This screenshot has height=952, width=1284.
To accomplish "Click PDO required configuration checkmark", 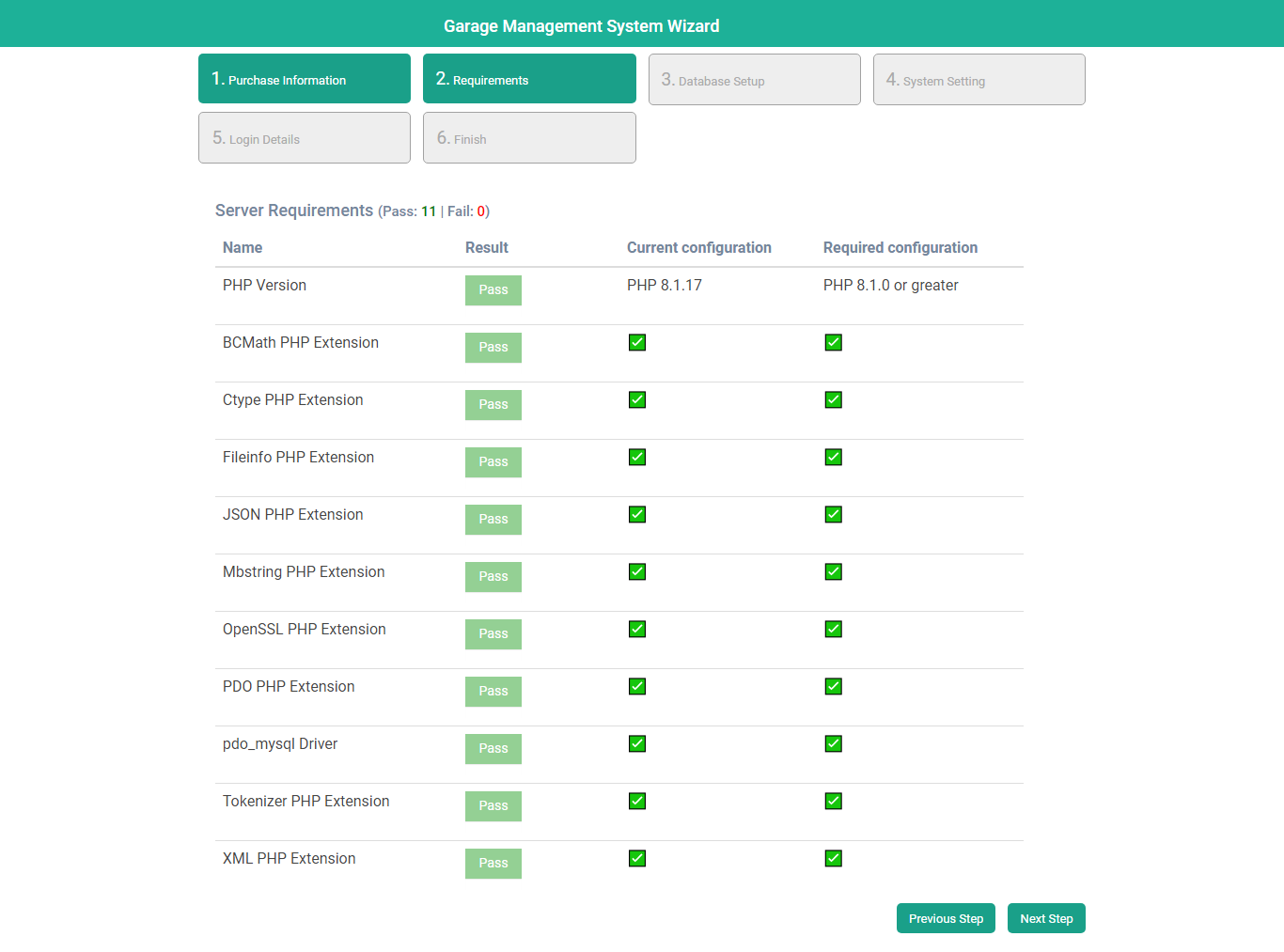I will [834, 686].
